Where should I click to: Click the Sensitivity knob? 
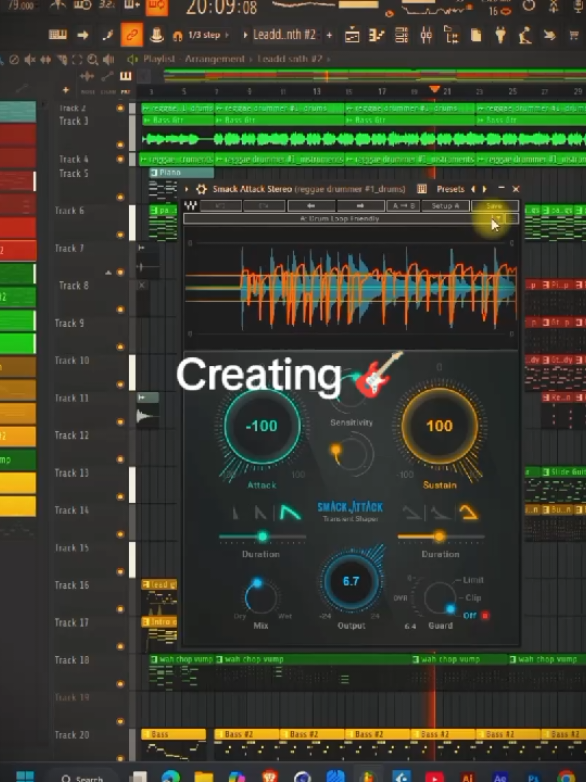tap(352, 453)
